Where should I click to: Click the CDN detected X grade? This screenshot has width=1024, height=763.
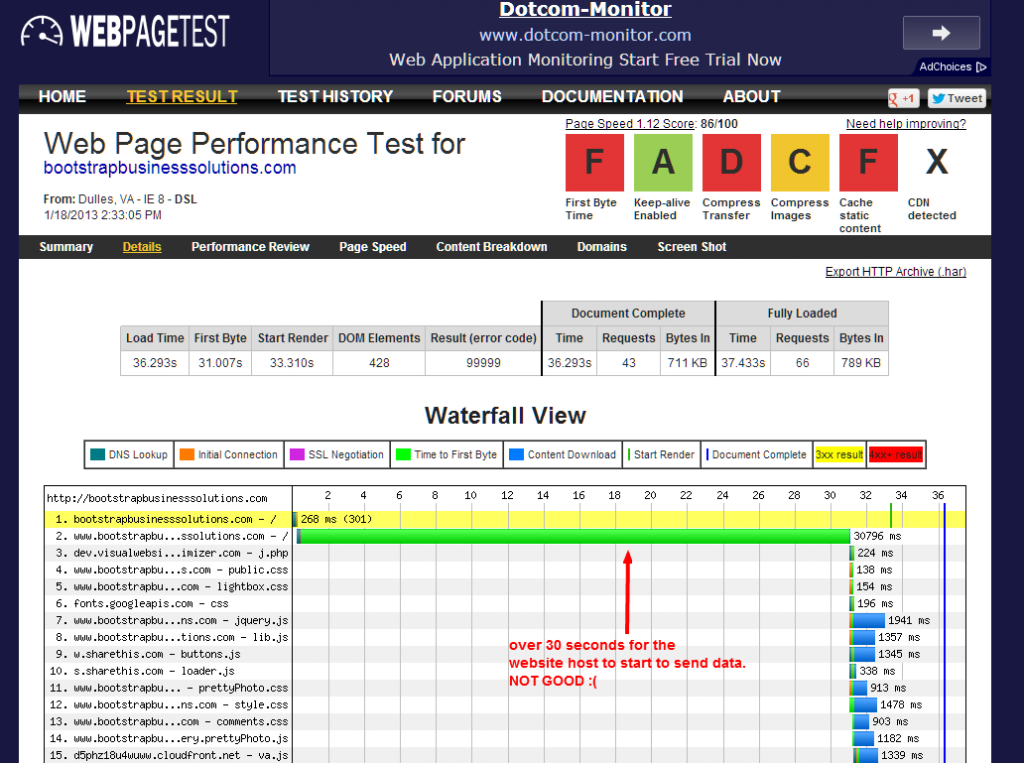click(x=937, y=162)
